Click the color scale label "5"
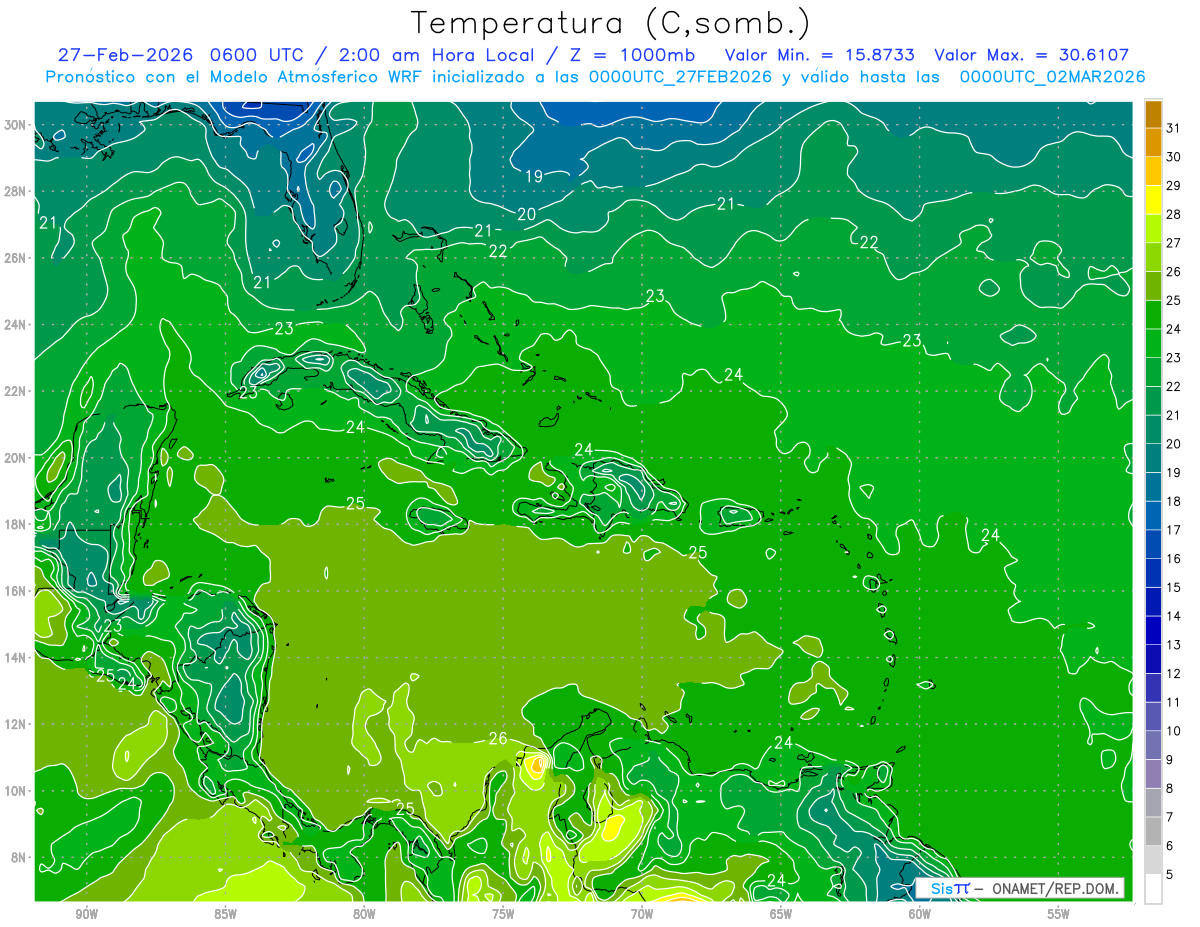The width and height of the screenshot is (1200, 927). pos(1170,875)
